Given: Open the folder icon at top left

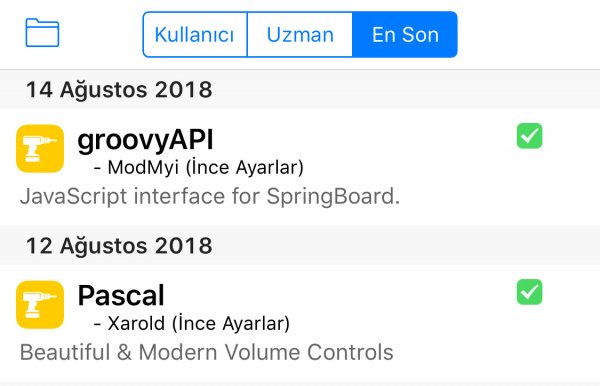Looking at the screenshot, I should (42, 33).
